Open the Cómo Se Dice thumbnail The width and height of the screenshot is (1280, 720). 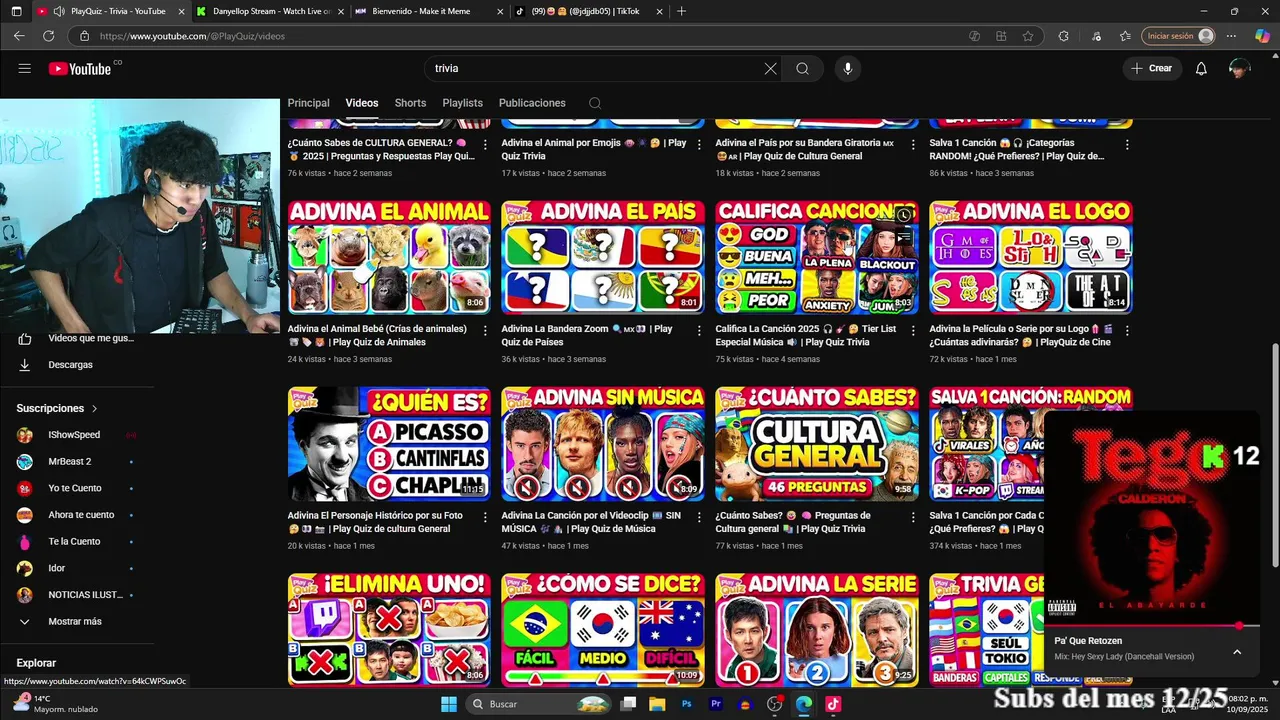[603, 629]
